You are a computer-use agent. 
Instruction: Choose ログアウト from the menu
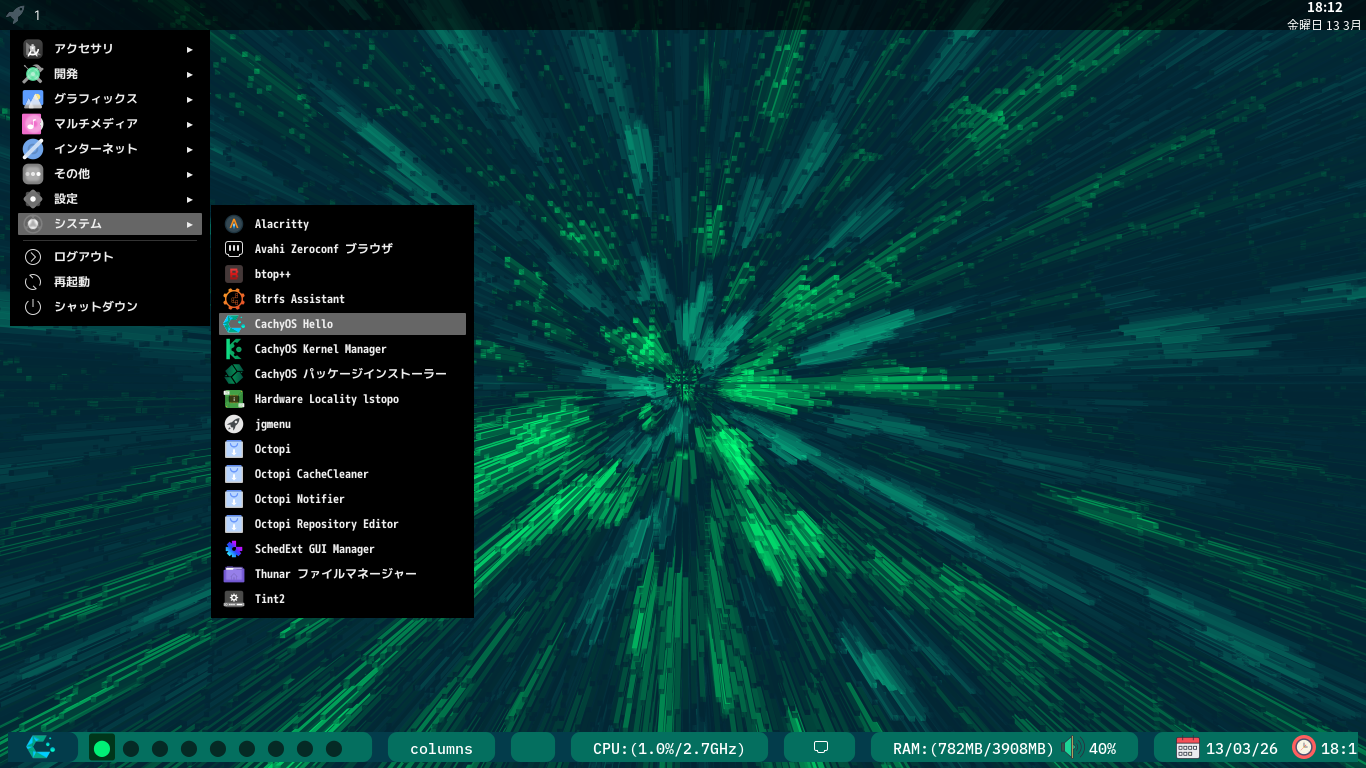pyautogui.click(x=110, y=257)
